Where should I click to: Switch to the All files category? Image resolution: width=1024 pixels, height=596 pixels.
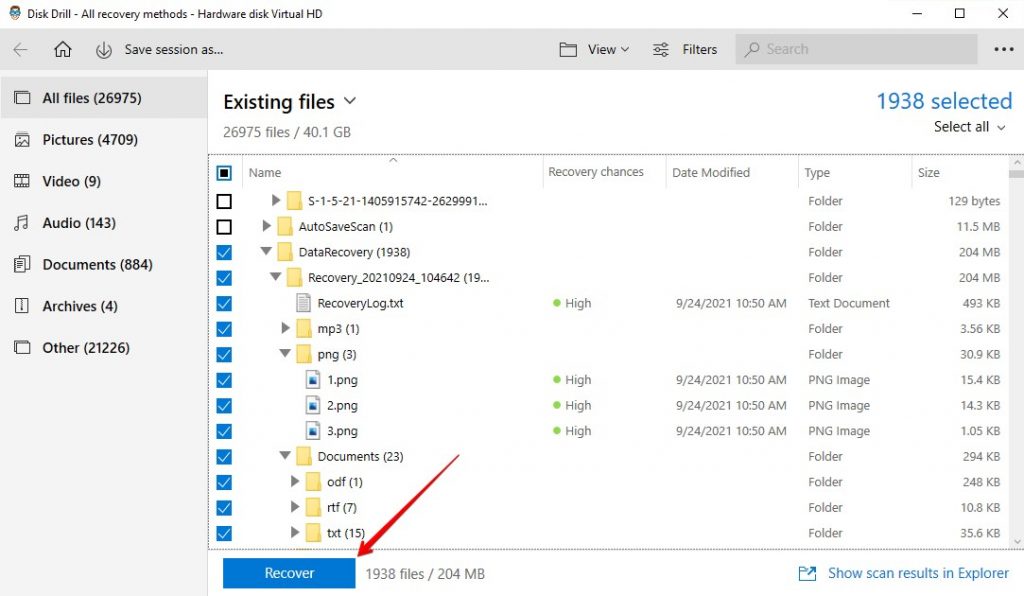click(83, 97)
